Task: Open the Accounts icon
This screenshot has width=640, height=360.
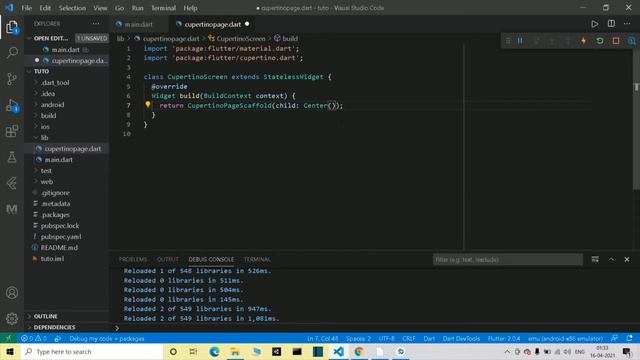Action: click(12, 293)
